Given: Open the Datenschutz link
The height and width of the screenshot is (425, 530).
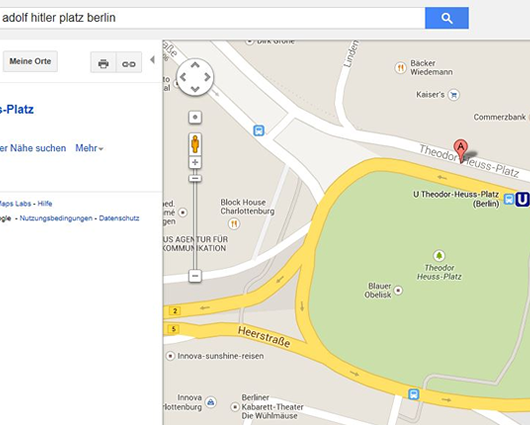Looking at the screenshot, I should (119, 218).
